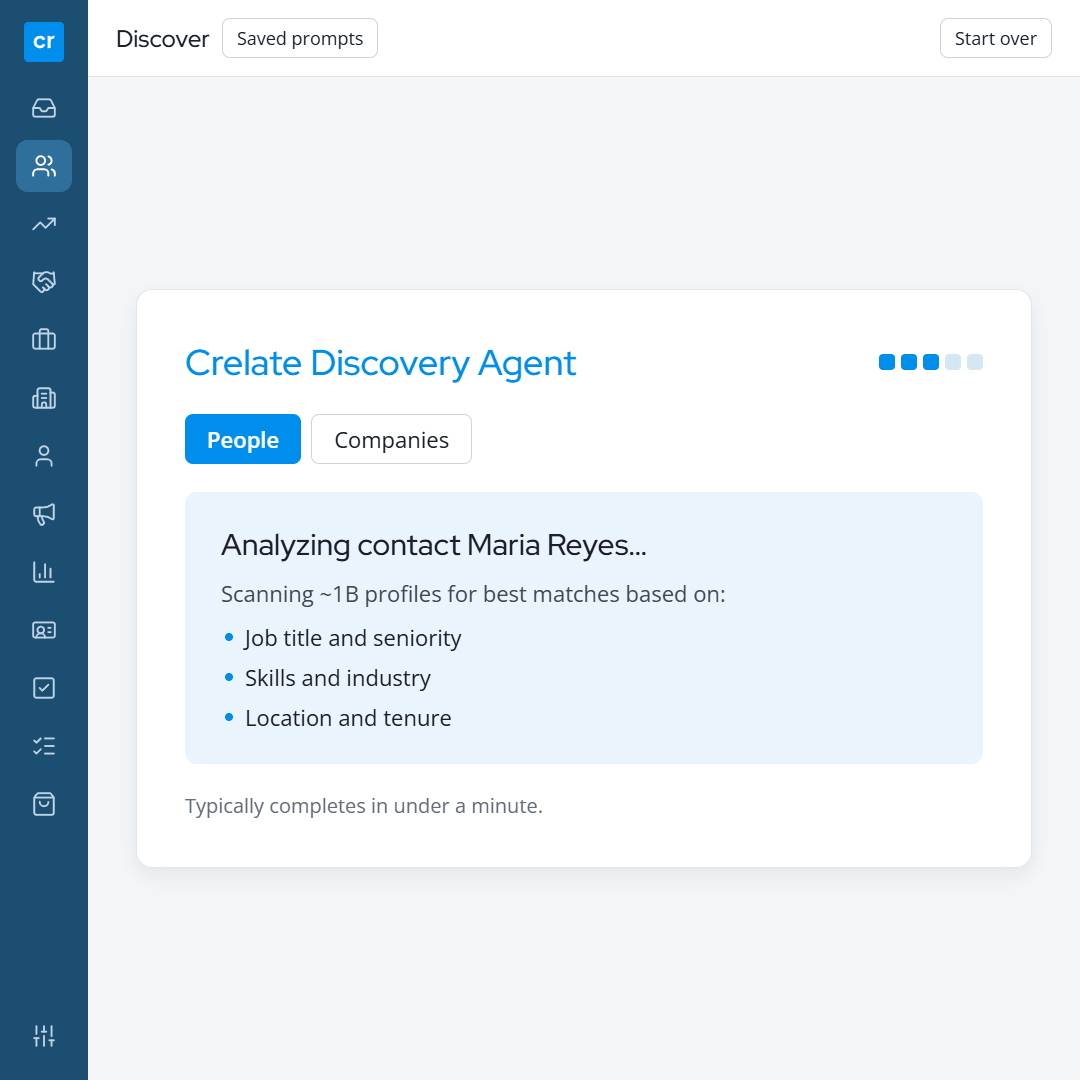Click the Crelate Discovery Agent heading
The height and width of the screenshot is (1080, 1080).
[380, 364]
